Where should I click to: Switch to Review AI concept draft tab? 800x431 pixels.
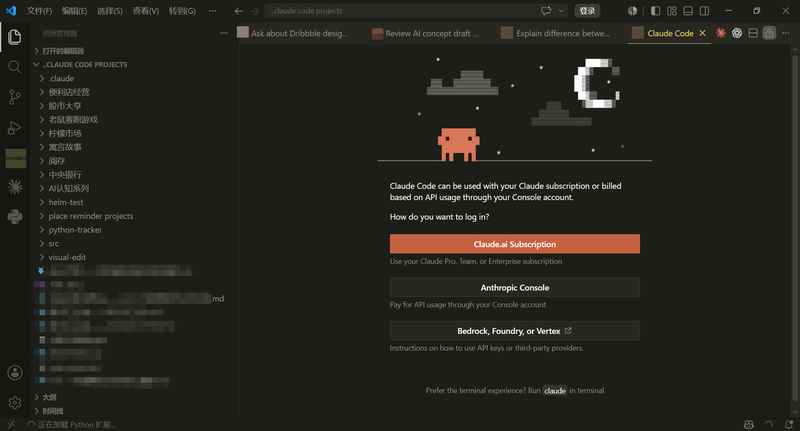pyautogui.click(x=432, y=33)
